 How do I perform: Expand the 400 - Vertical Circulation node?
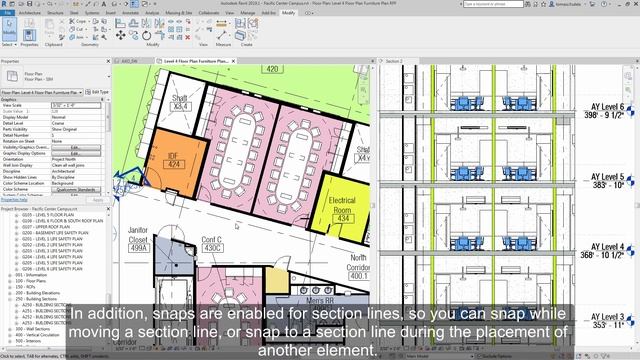[10, 335]
